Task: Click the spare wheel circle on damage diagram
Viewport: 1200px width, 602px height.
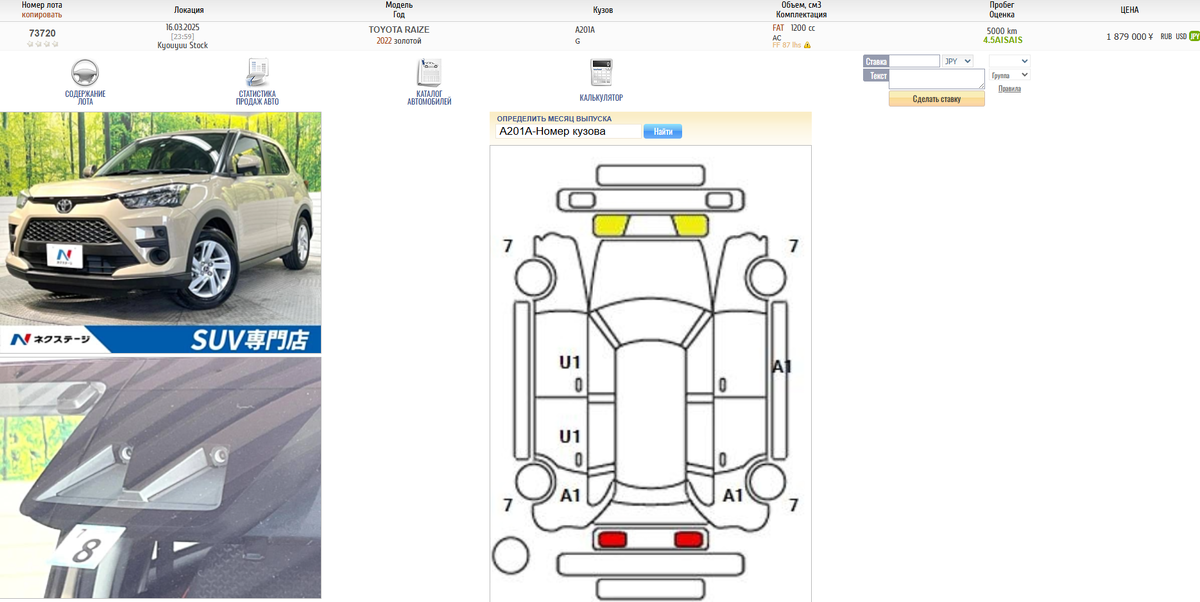Action: pos(510,554)
